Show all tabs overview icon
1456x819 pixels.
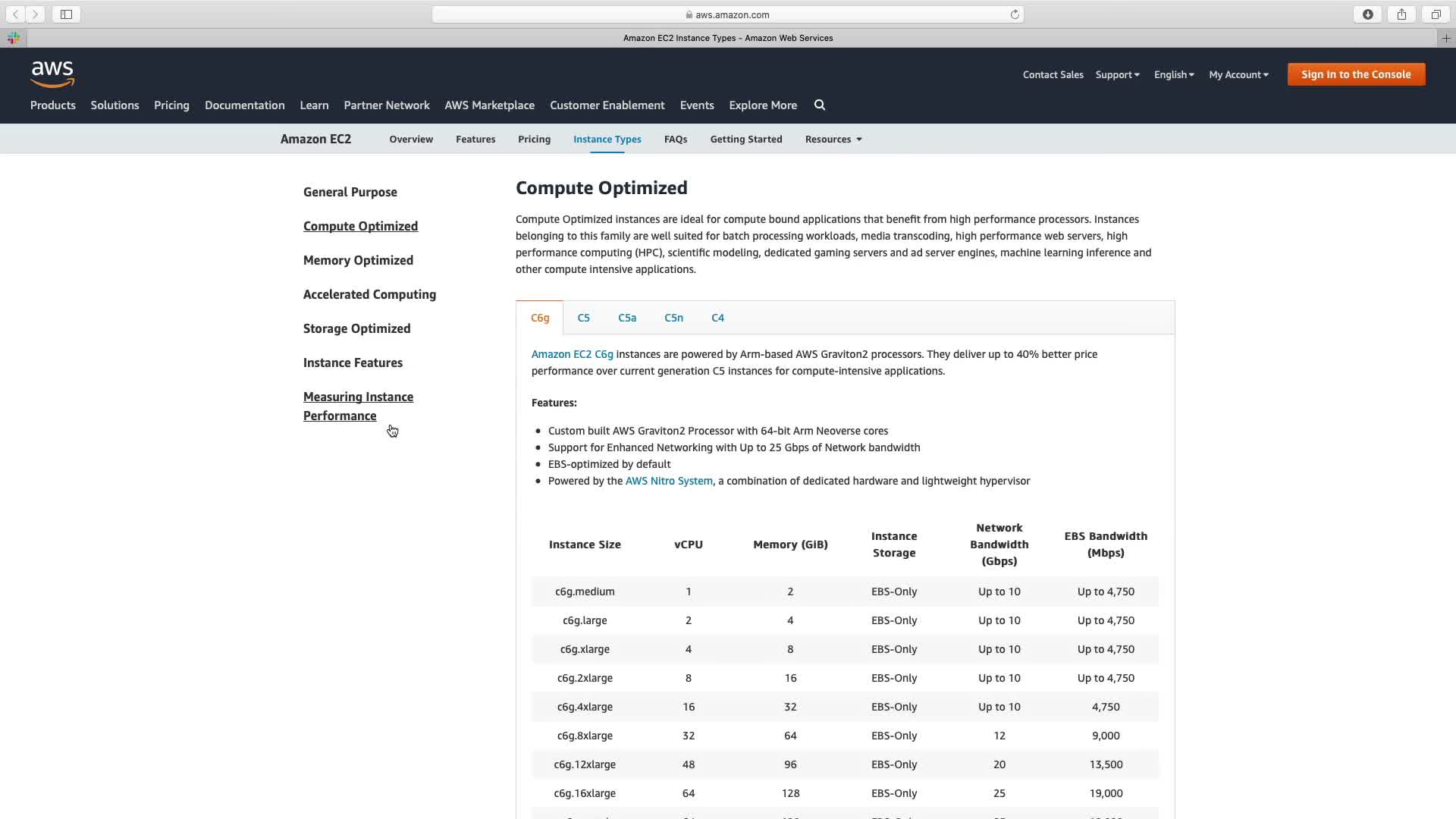click(x=1436, y=14)
